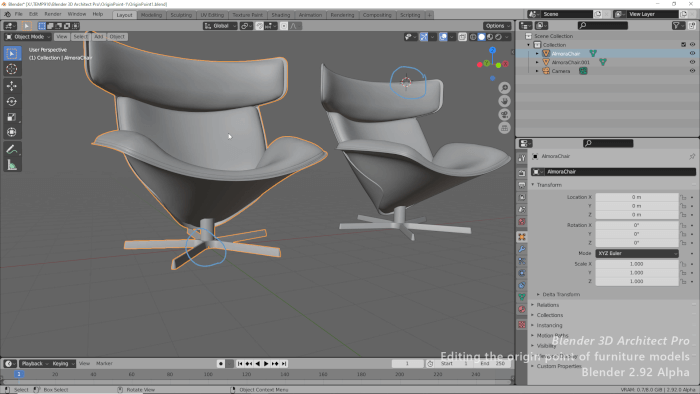Toggle Collection visibility eye icon

[x=692, y=45]
